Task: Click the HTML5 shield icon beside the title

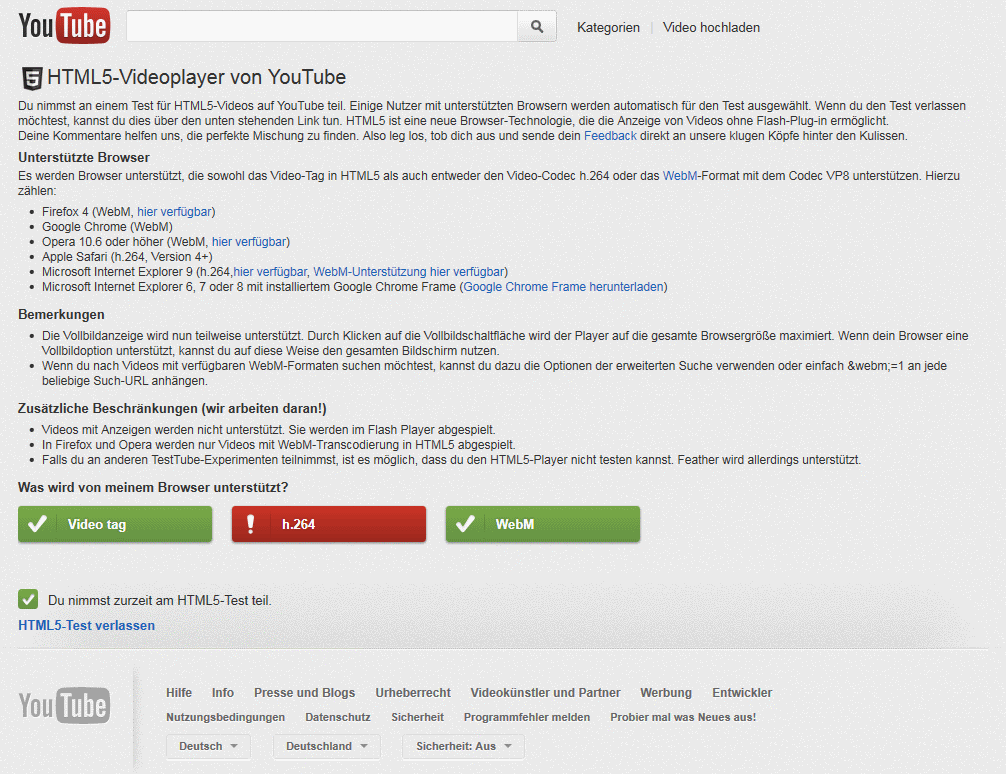Action: [31, 78]
